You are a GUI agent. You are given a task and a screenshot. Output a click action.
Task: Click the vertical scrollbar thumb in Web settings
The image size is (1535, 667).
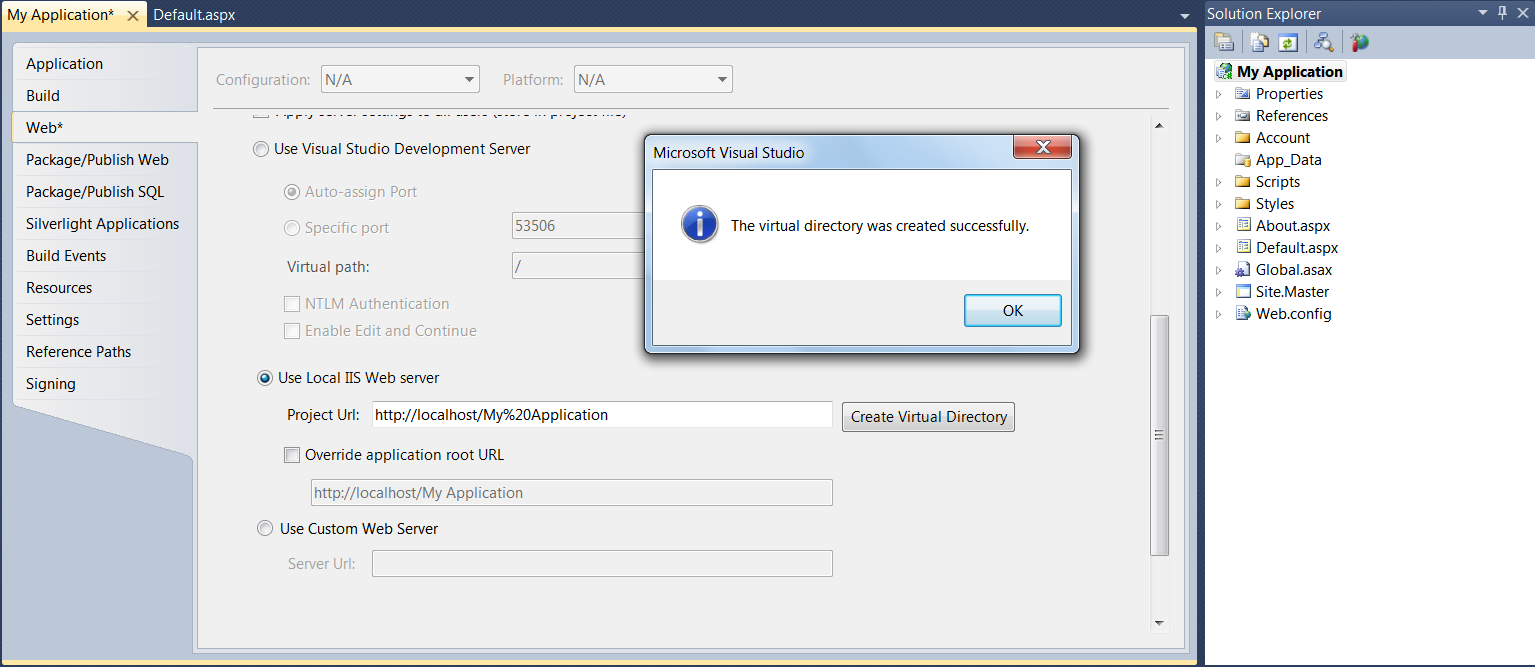tap(1160, 435)
